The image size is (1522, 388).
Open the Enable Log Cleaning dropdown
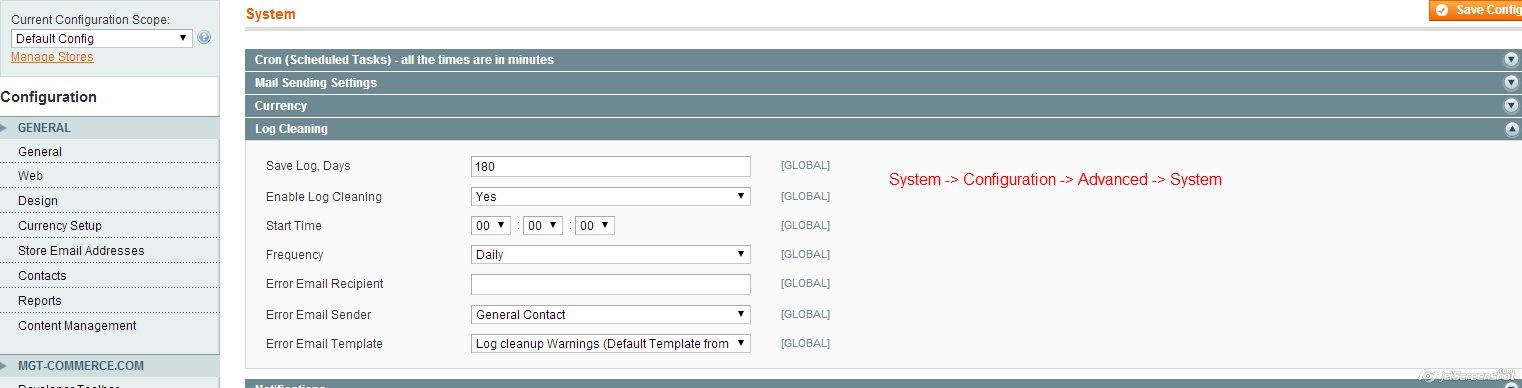[611, 197]
